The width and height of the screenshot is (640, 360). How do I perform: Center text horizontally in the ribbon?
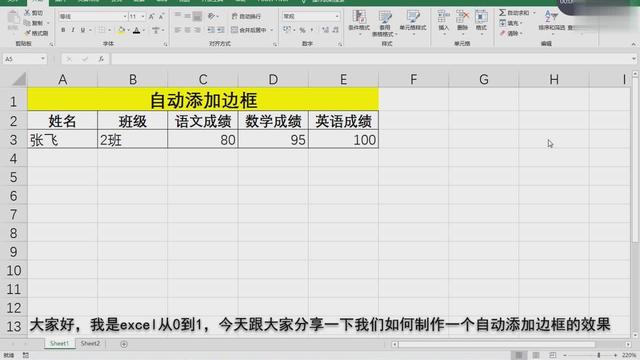coord(187,30)
